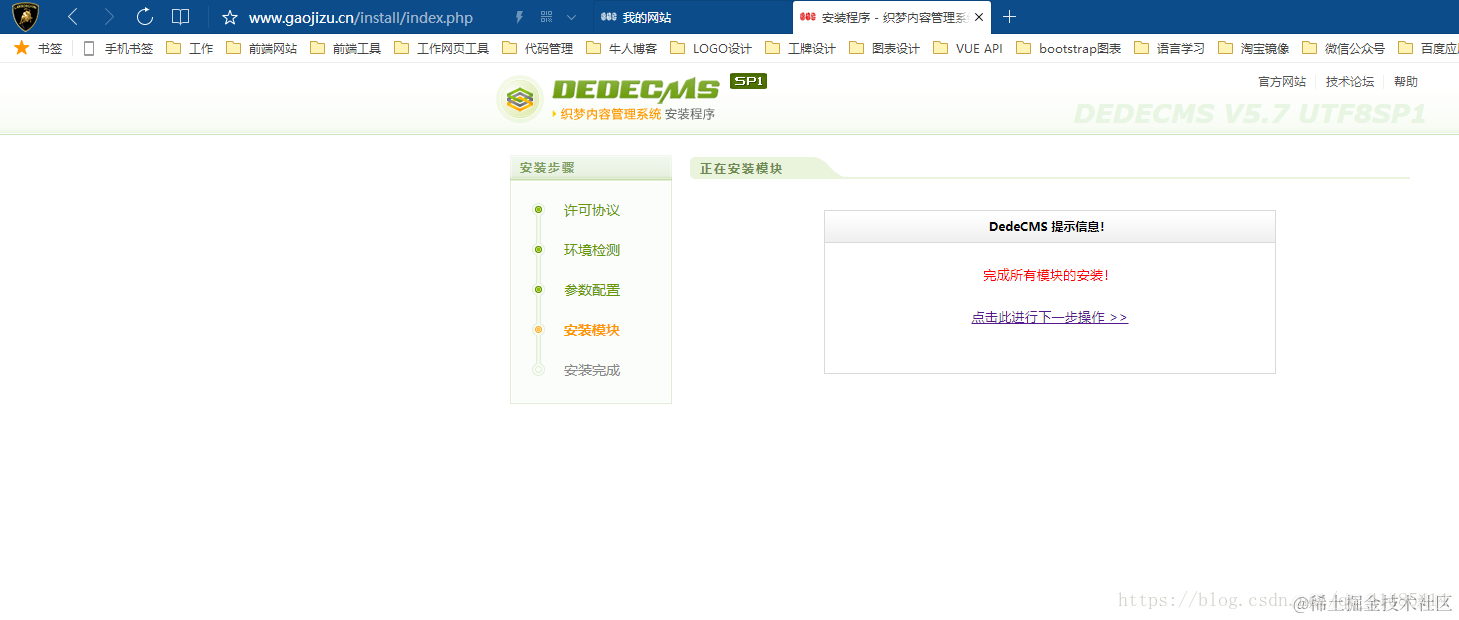Open reading mode book icon
This screenshot has width=1459, height=620.
180,17
